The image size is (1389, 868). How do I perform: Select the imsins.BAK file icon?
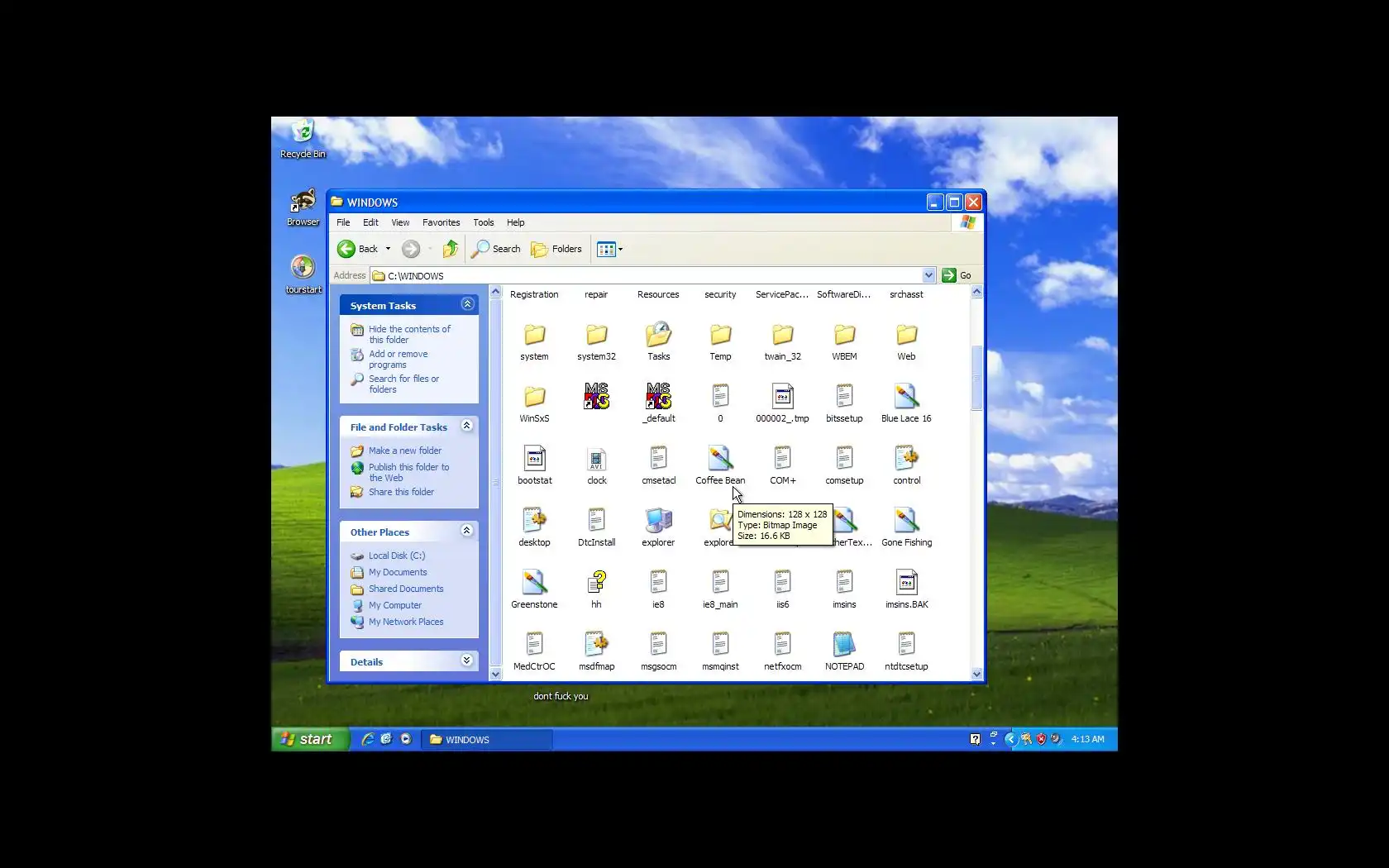click(906, 583)
